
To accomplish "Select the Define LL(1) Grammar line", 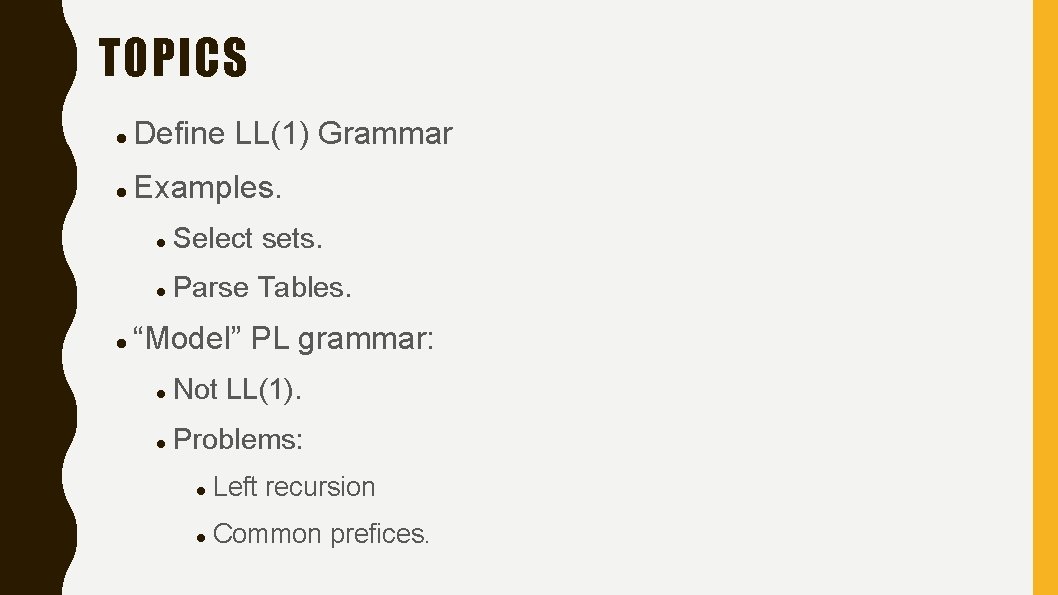I will [294, 134].
